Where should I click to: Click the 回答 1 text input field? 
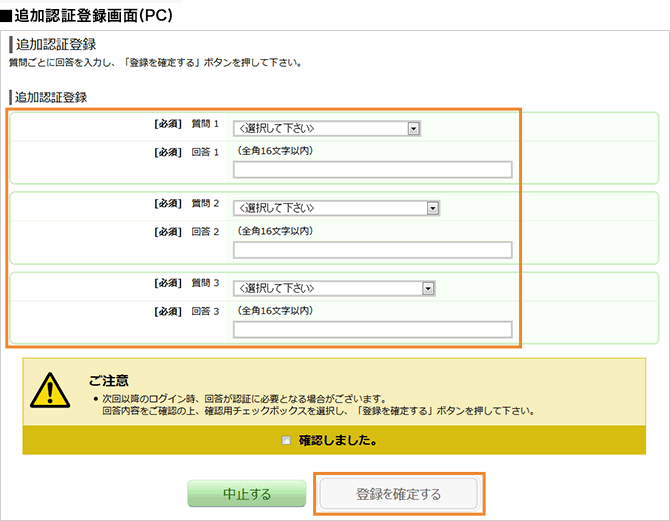(x=372, y=169)
